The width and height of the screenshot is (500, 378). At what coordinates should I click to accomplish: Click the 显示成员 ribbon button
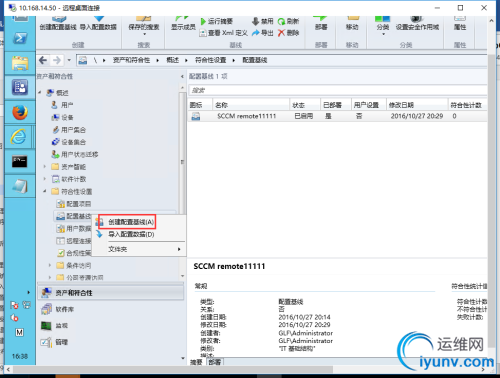(183, 24)
